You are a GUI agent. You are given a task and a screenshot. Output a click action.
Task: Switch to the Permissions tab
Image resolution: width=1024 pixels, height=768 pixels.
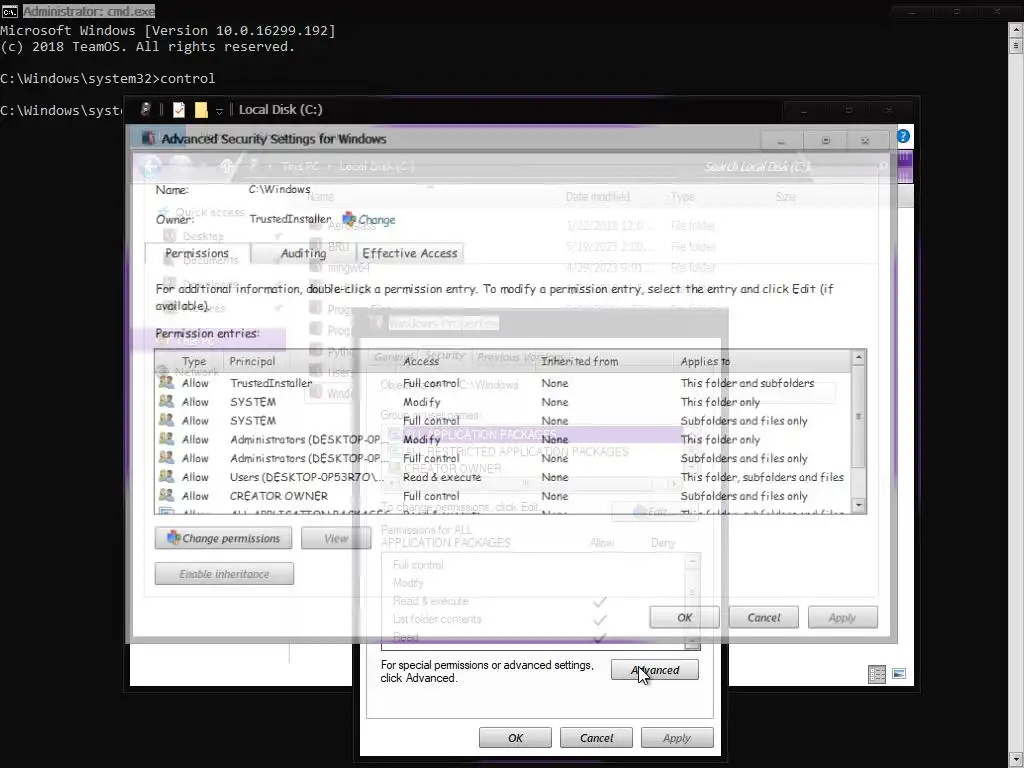(x=197, y=253)
